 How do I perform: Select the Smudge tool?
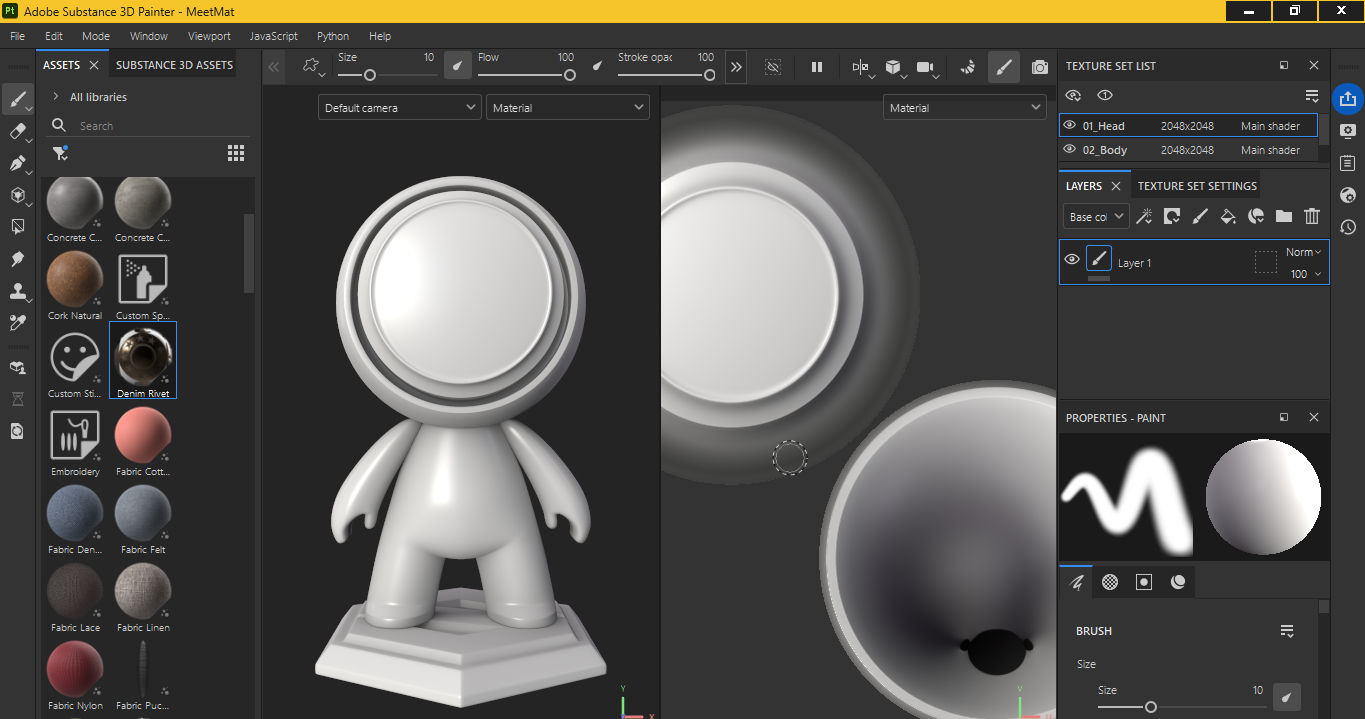(x=17, y=259)
